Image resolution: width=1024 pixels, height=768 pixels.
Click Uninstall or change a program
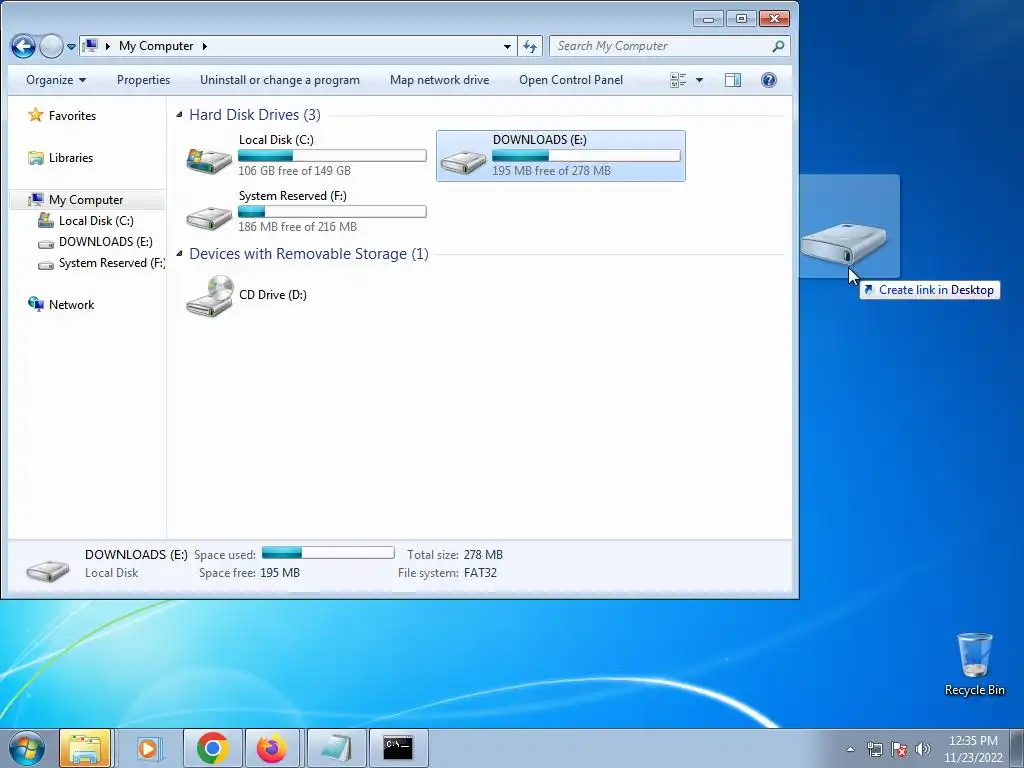280,80
